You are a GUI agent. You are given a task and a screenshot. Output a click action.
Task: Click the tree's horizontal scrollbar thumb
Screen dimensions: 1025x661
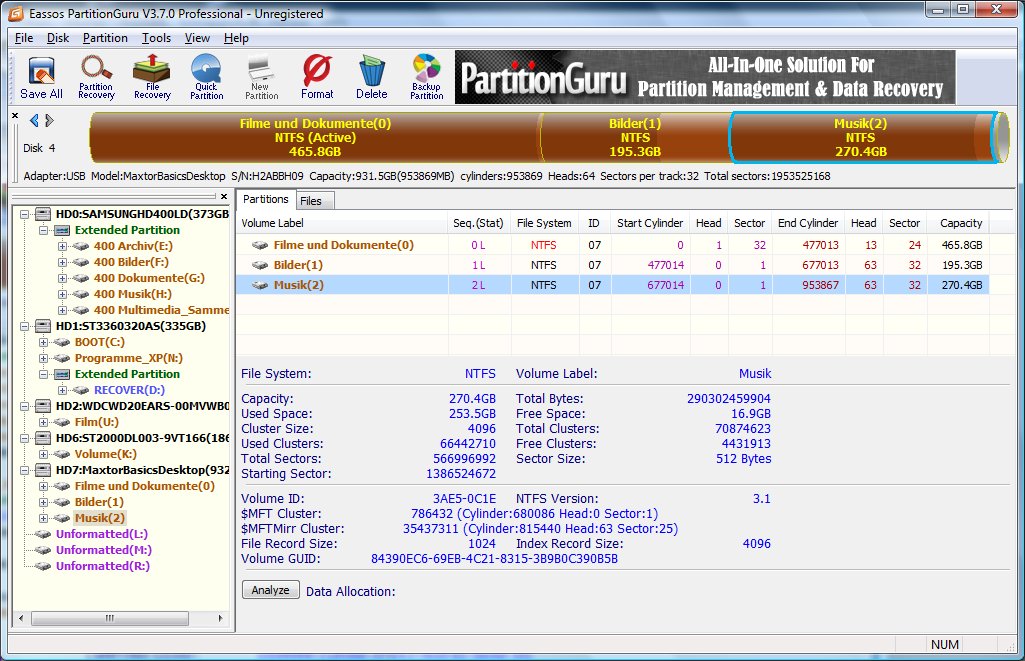tap(110, 618)
